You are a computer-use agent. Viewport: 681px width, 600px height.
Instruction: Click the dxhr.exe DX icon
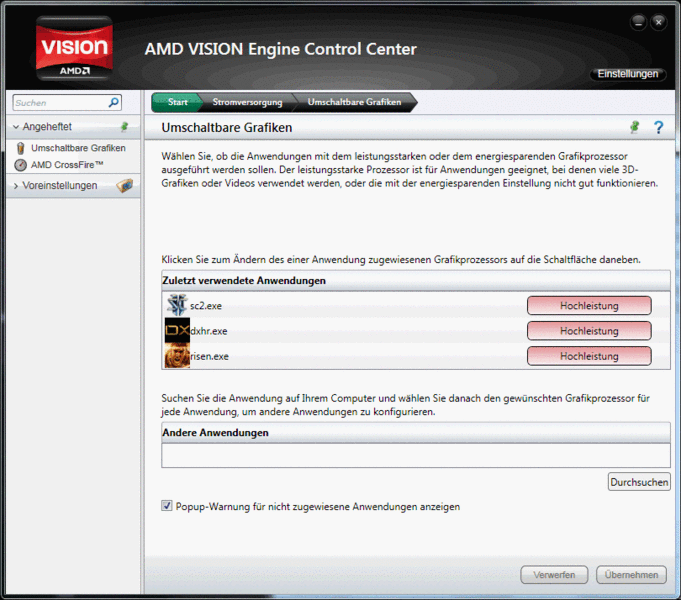pyautogui.click(x=177, y=330)
